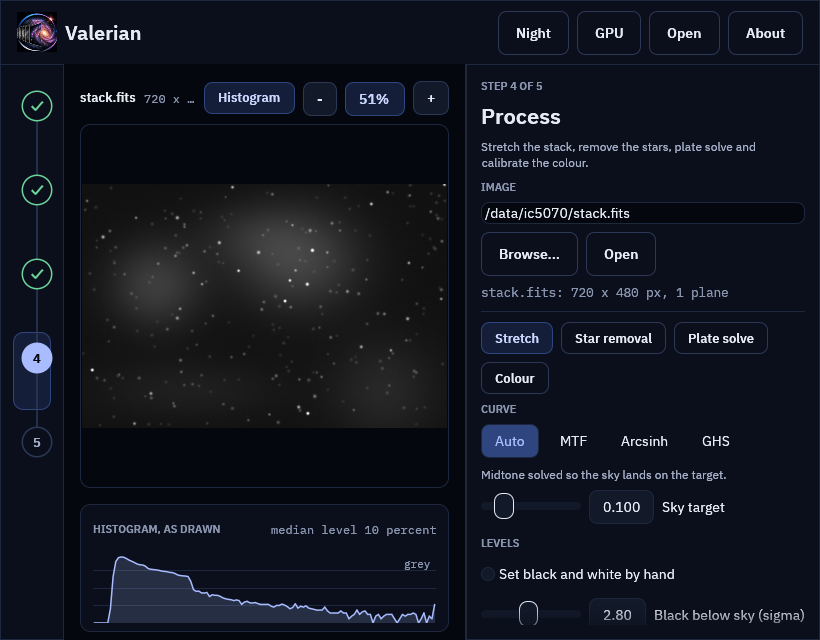Open the Star removal tab
820x640 pixels.
point(613,338)
